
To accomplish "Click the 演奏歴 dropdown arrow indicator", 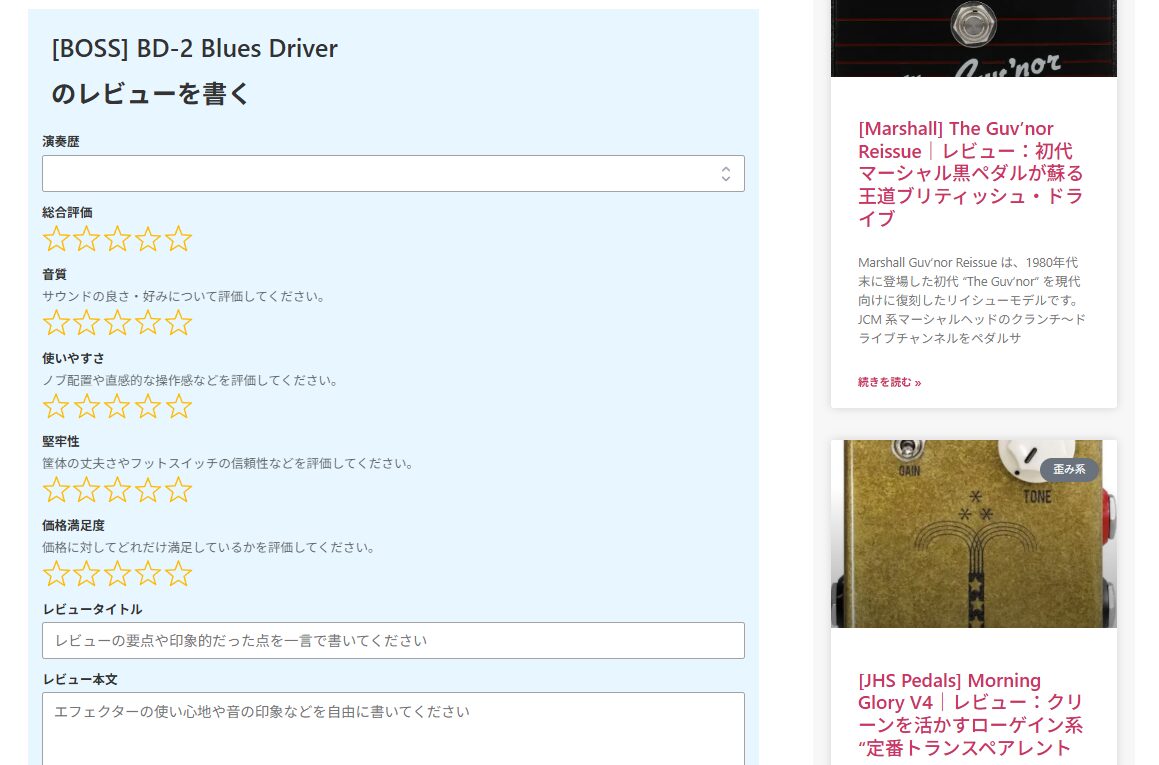I will pos(725,174).
